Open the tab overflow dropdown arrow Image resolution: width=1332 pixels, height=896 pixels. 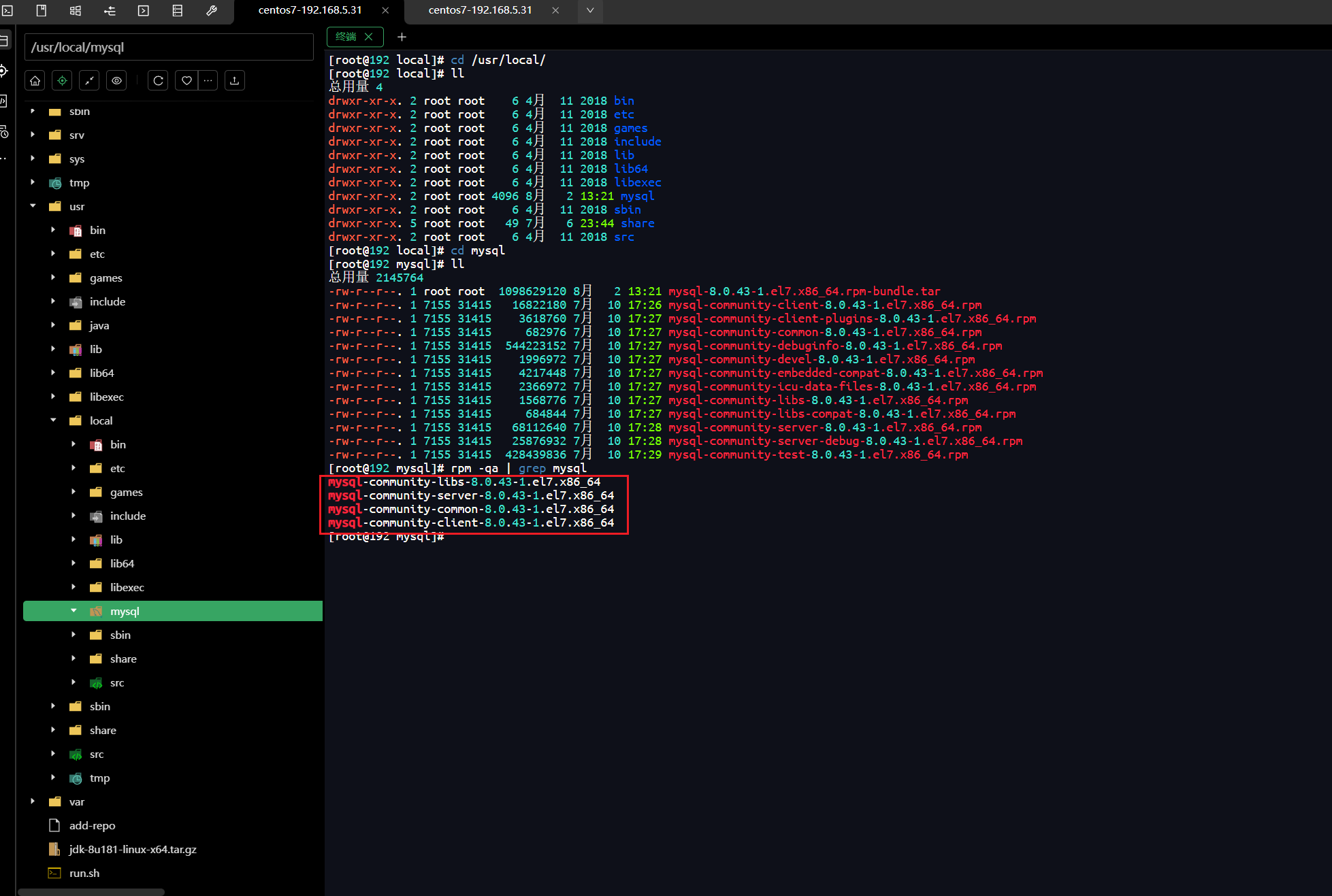coord(589,12)
